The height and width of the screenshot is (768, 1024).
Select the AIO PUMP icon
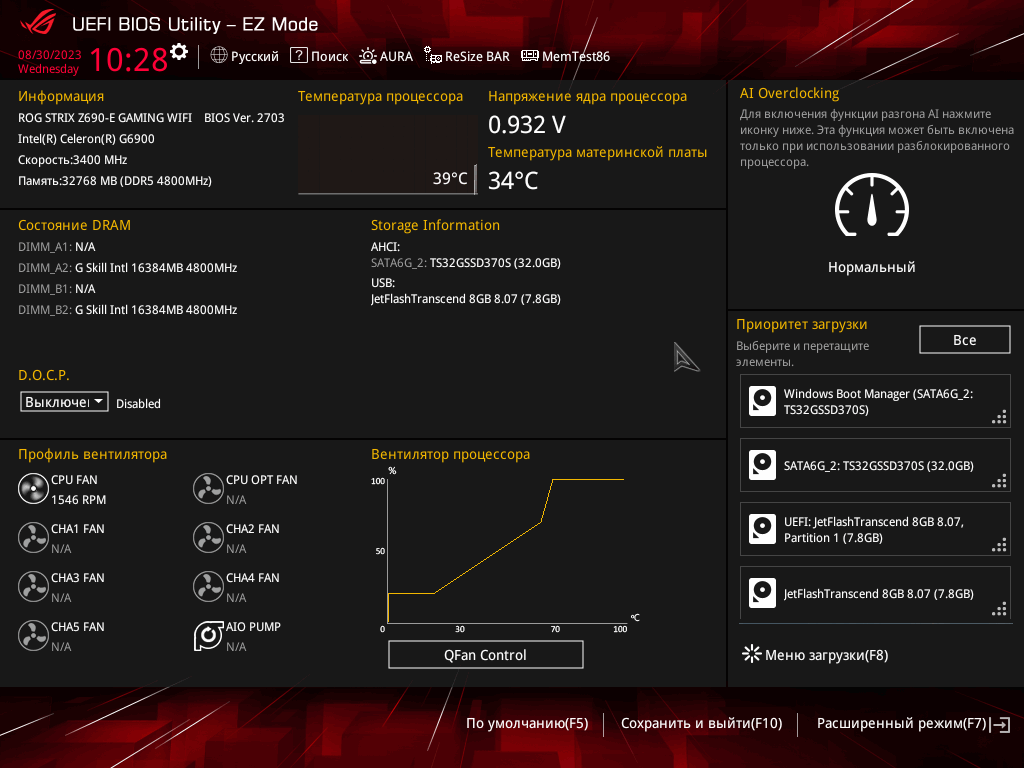coord(208,635)
